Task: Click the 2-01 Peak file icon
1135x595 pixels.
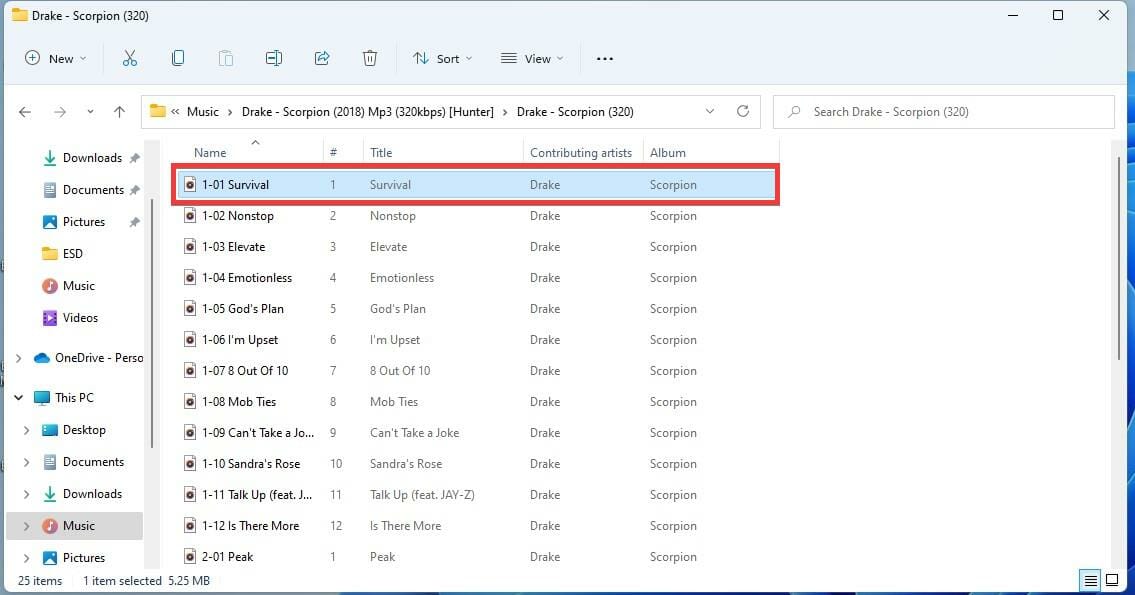Action: click(x=190, y=557)
